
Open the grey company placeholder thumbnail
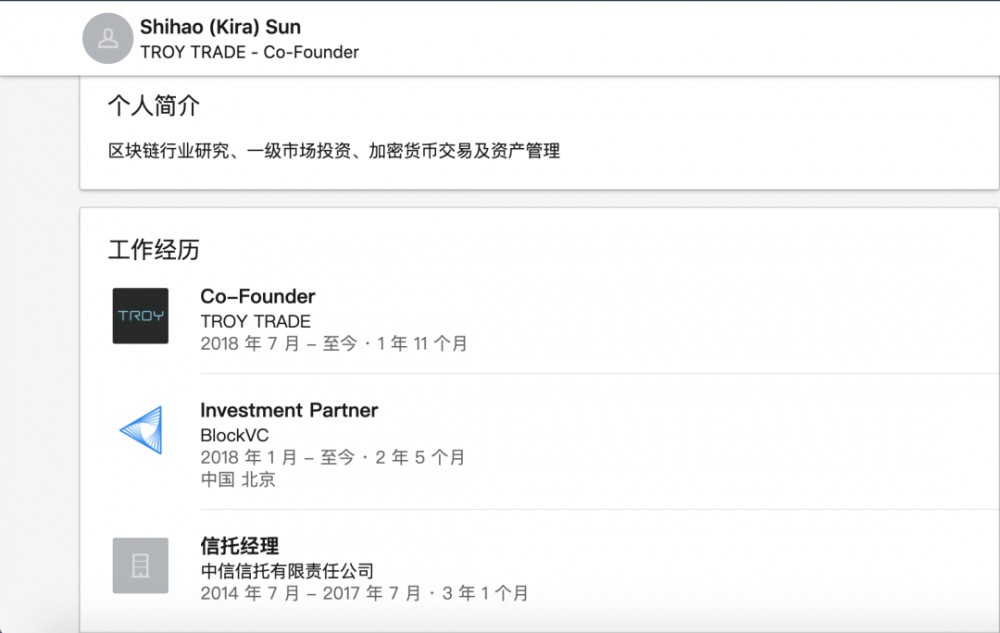pyautogui.click(x=140, y=565)
